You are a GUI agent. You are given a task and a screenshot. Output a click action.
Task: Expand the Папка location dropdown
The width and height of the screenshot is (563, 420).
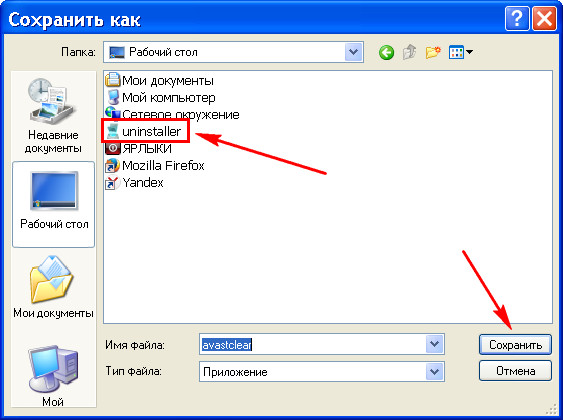coord(353,52)
